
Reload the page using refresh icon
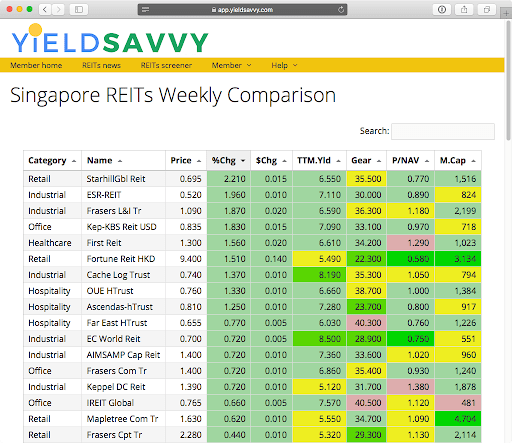point(341,10)
